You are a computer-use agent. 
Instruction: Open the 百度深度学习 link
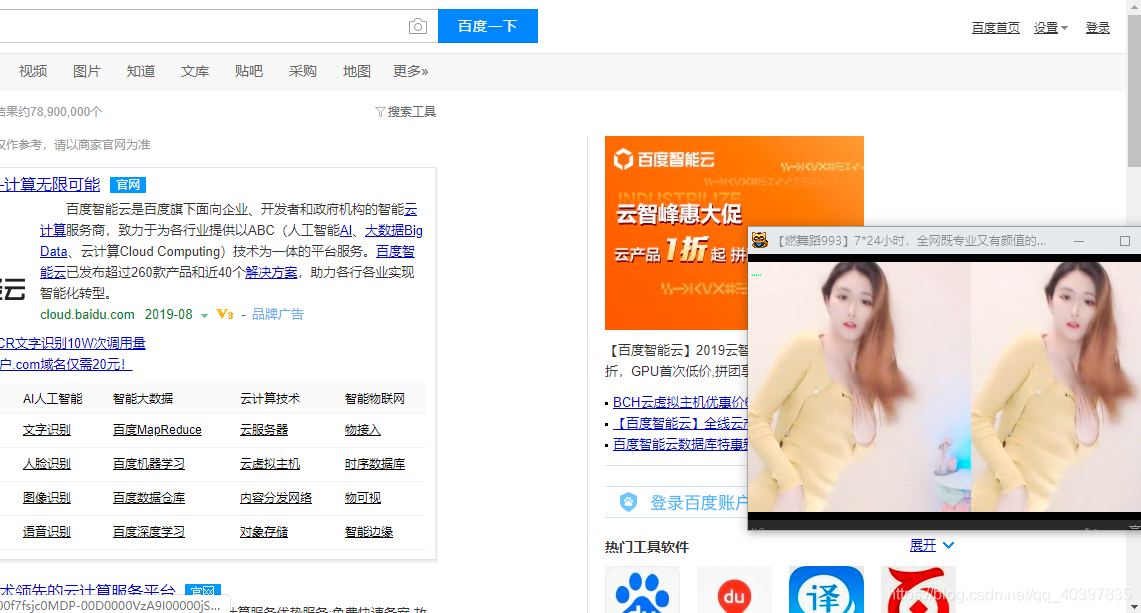[x=148, y=532]
